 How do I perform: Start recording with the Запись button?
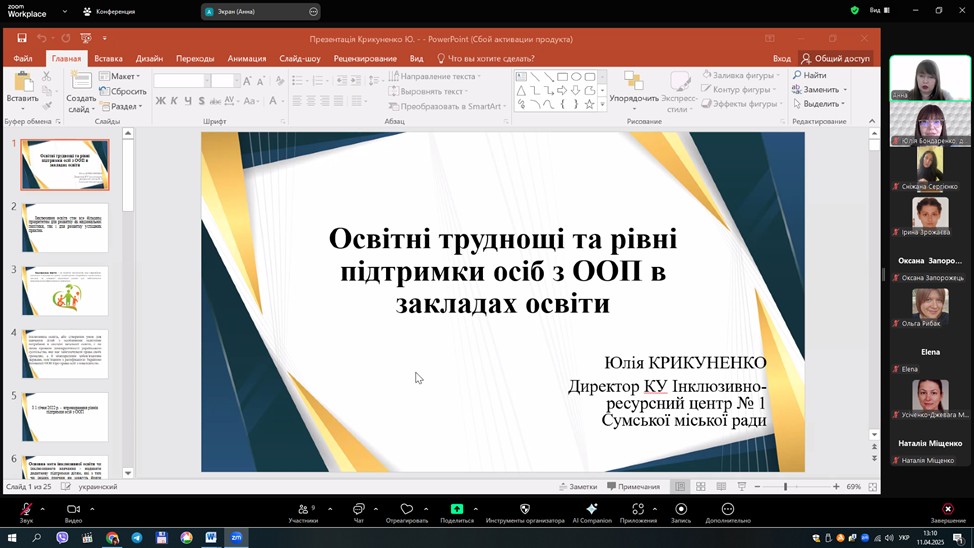click(681, 510)
